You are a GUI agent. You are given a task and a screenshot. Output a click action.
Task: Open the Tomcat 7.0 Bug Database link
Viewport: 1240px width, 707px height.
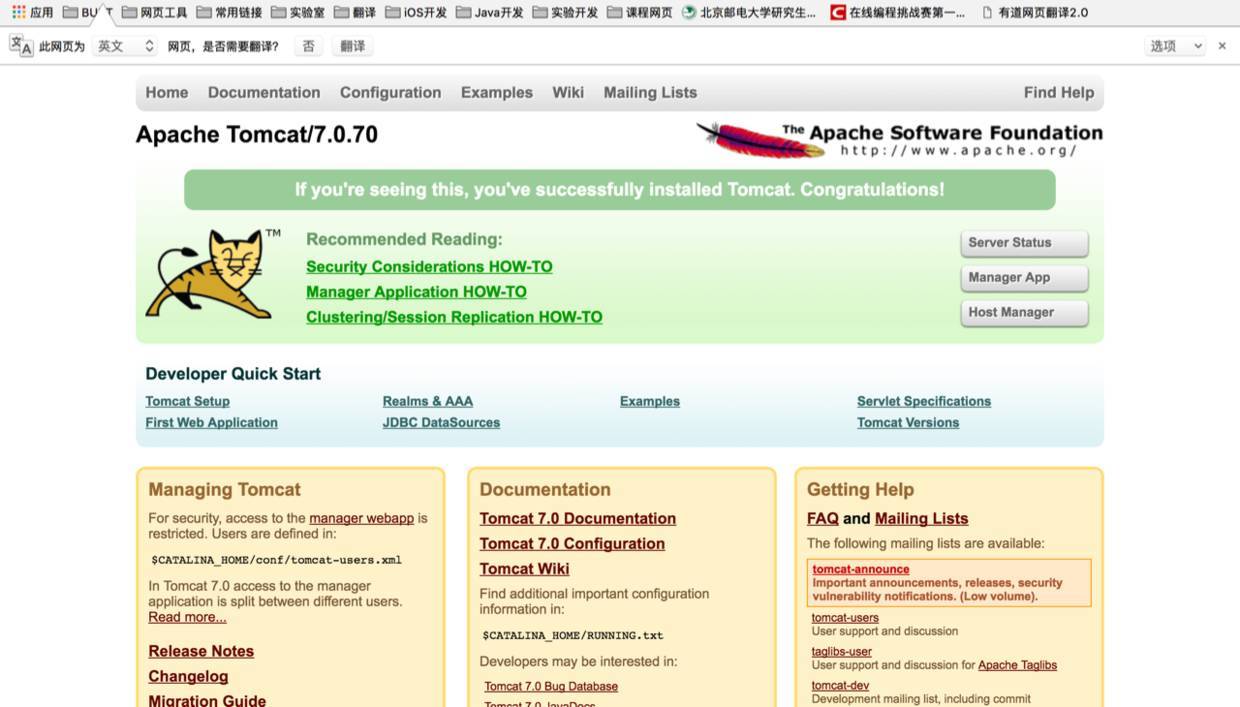[x=551, y=686]
